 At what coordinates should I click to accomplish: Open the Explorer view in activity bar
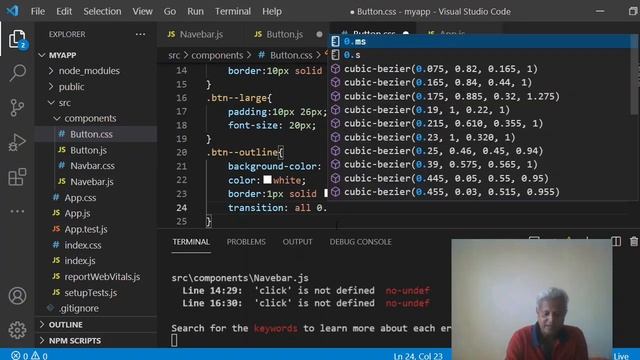point(17,39)
